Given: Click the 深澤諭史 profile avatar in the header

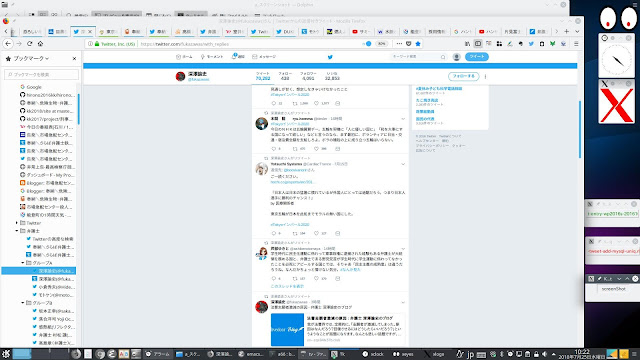Looking at the screenshot, I should [180, 76].
